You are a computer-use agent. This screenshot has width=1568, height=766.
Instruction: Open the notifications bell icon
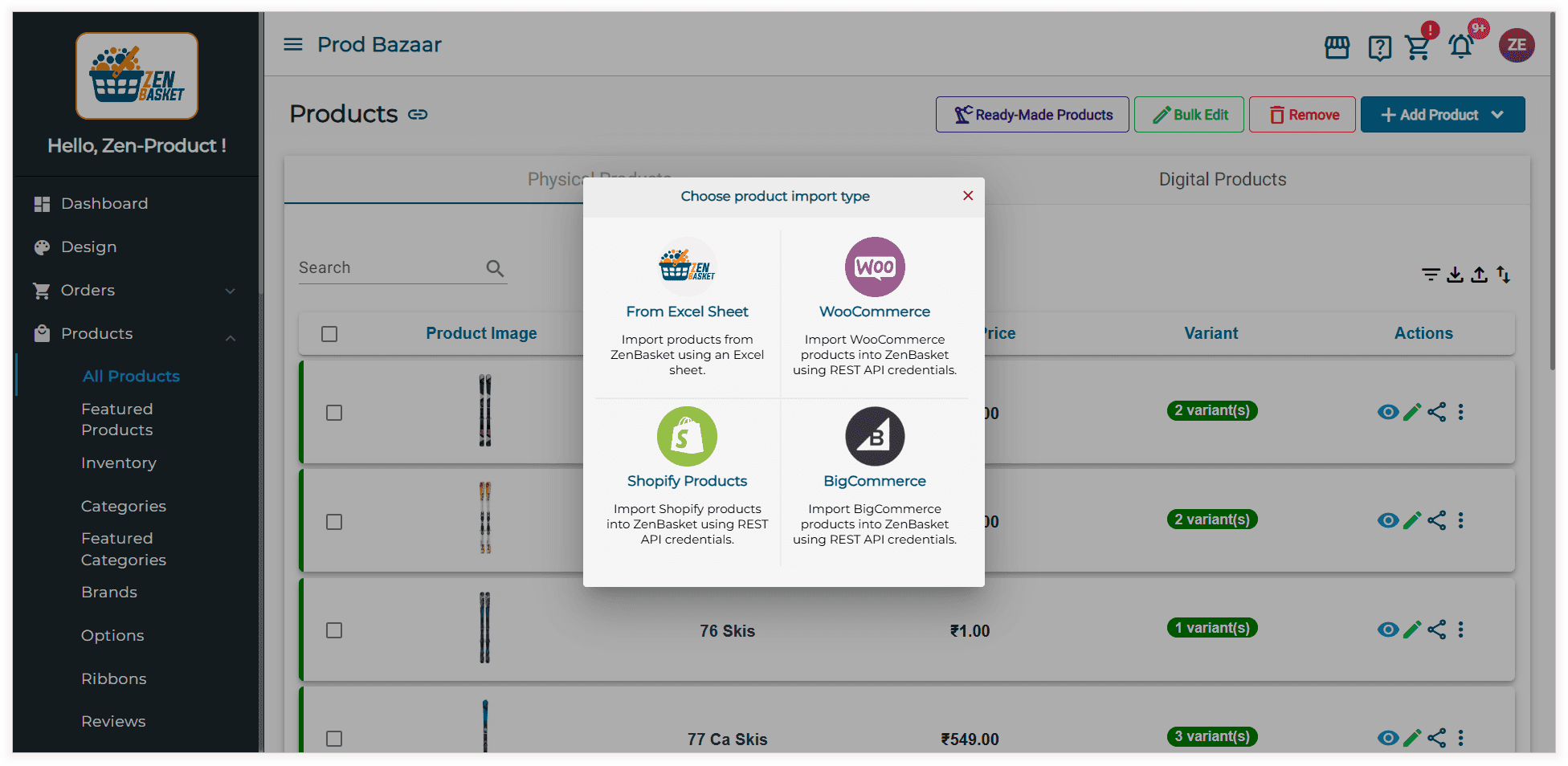click(1461, 47)
